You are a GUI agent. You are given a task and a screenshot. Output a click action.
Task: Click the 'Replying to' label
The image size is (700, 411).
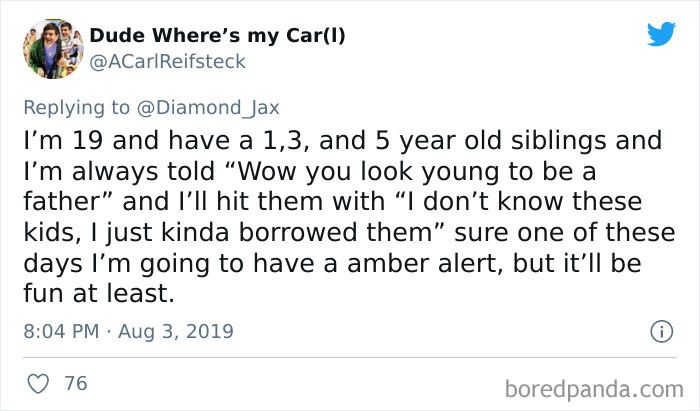coord(76,108)
